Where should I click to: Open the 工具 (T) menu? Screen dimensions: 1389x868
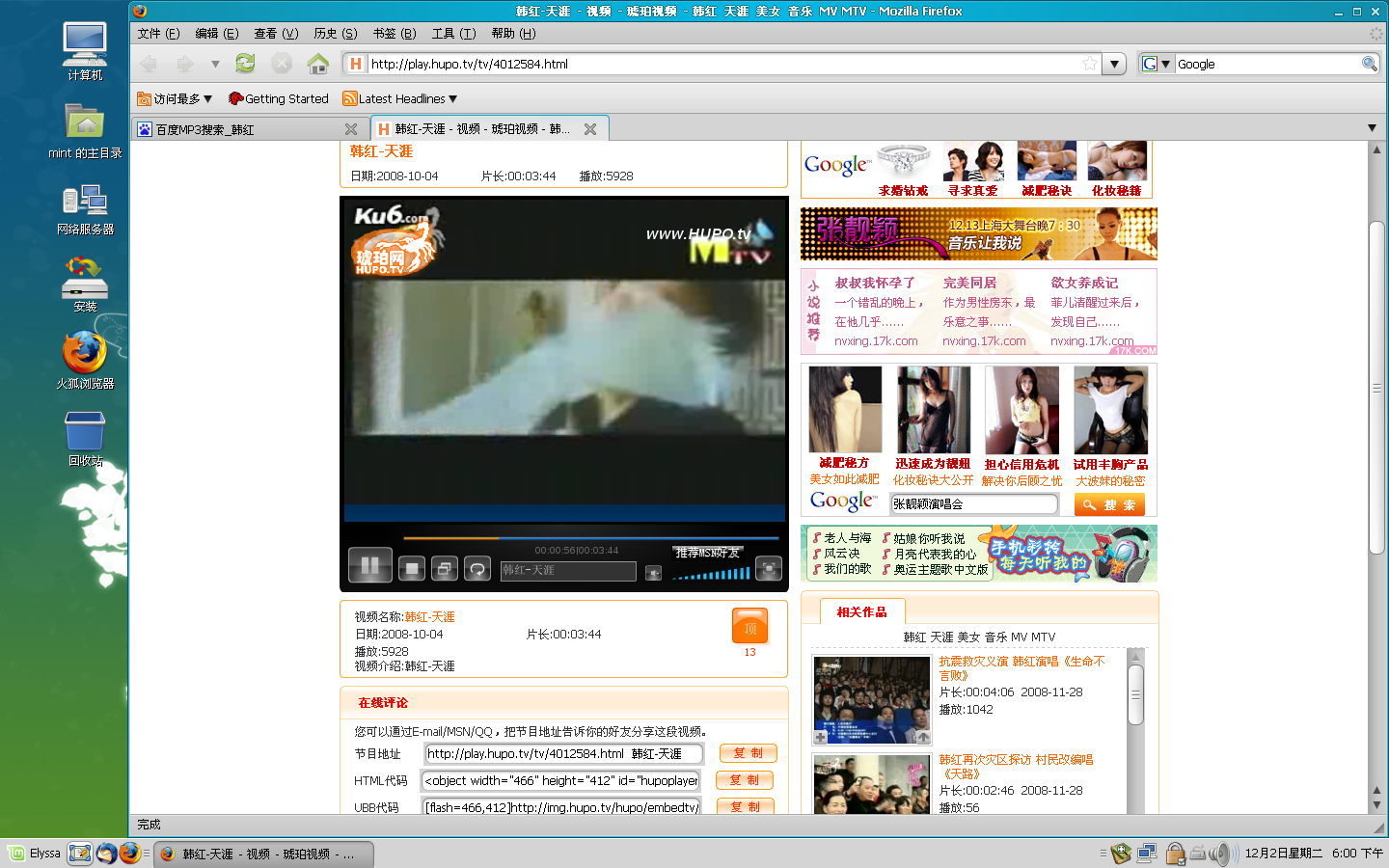point(453,33)
